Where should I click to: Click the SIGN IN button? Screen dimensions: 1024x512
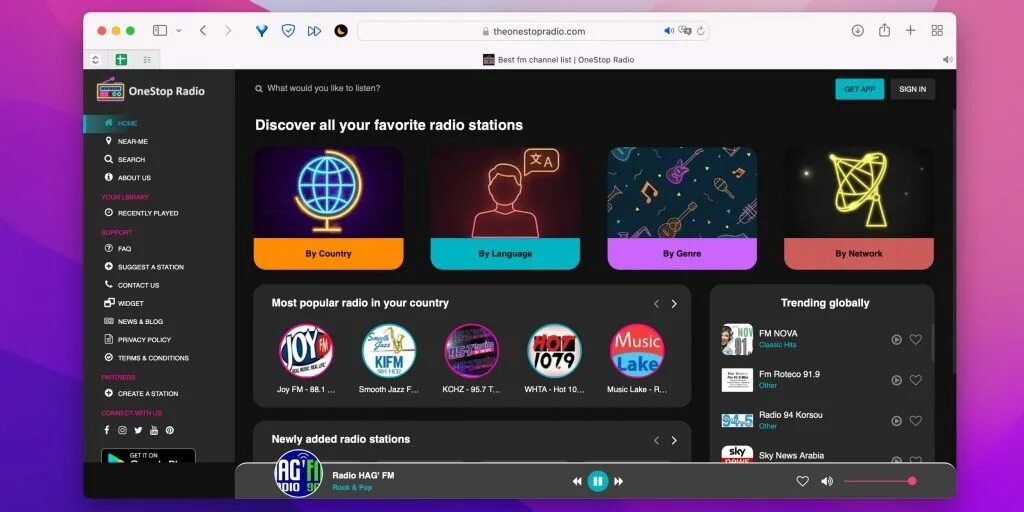pyautogui.click(x=912, y=89)
